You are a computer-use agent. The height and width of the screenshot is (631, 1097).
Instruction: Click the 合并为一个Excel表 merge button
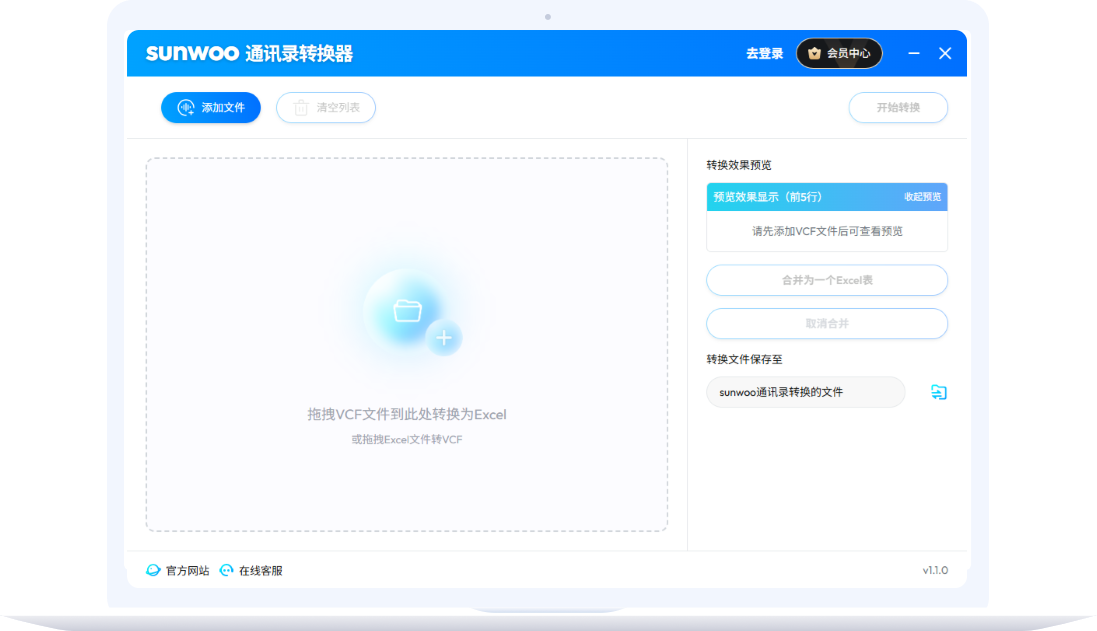[x=826, y=280]
